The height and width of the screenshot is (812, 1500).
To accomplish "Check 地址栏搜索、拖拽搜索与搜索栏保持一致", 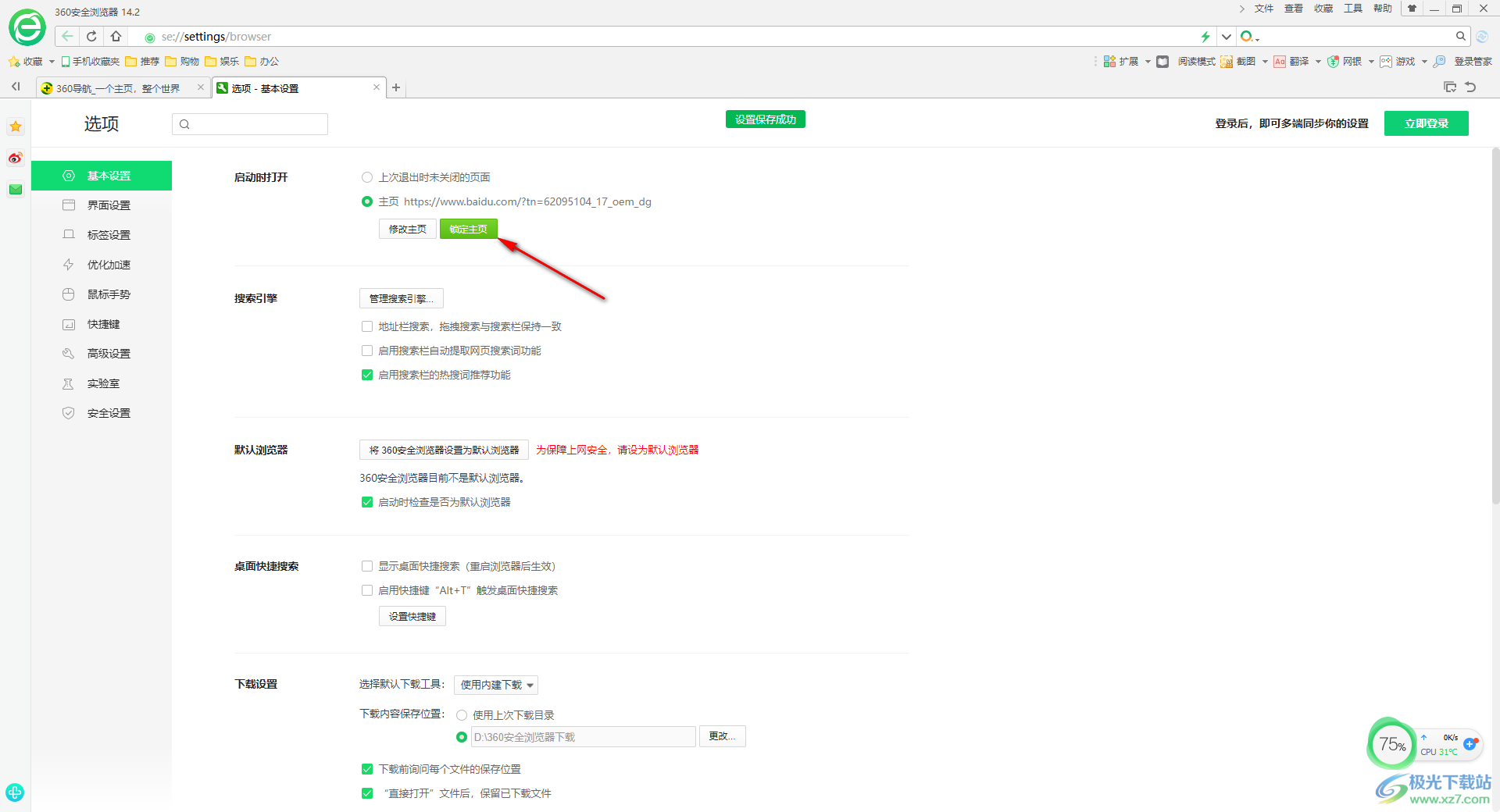I will tap(366, 326).
